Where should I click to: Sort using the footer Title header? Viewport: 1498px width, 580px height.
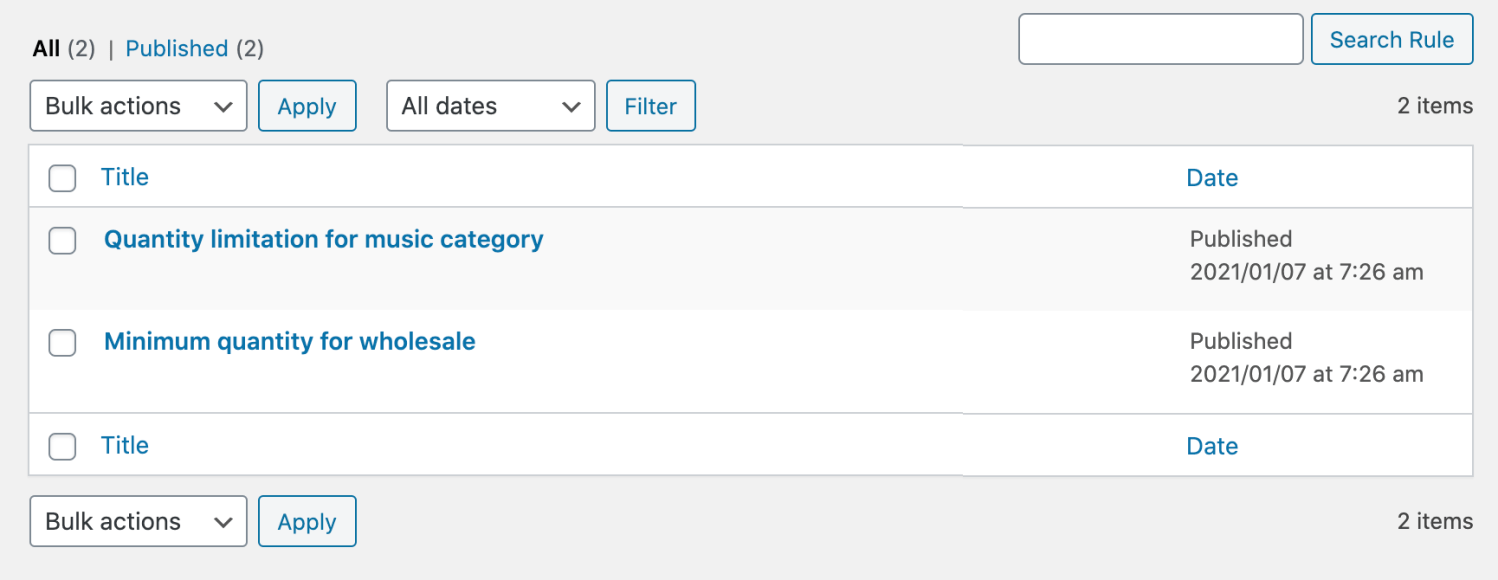click(x=124, y=446)
